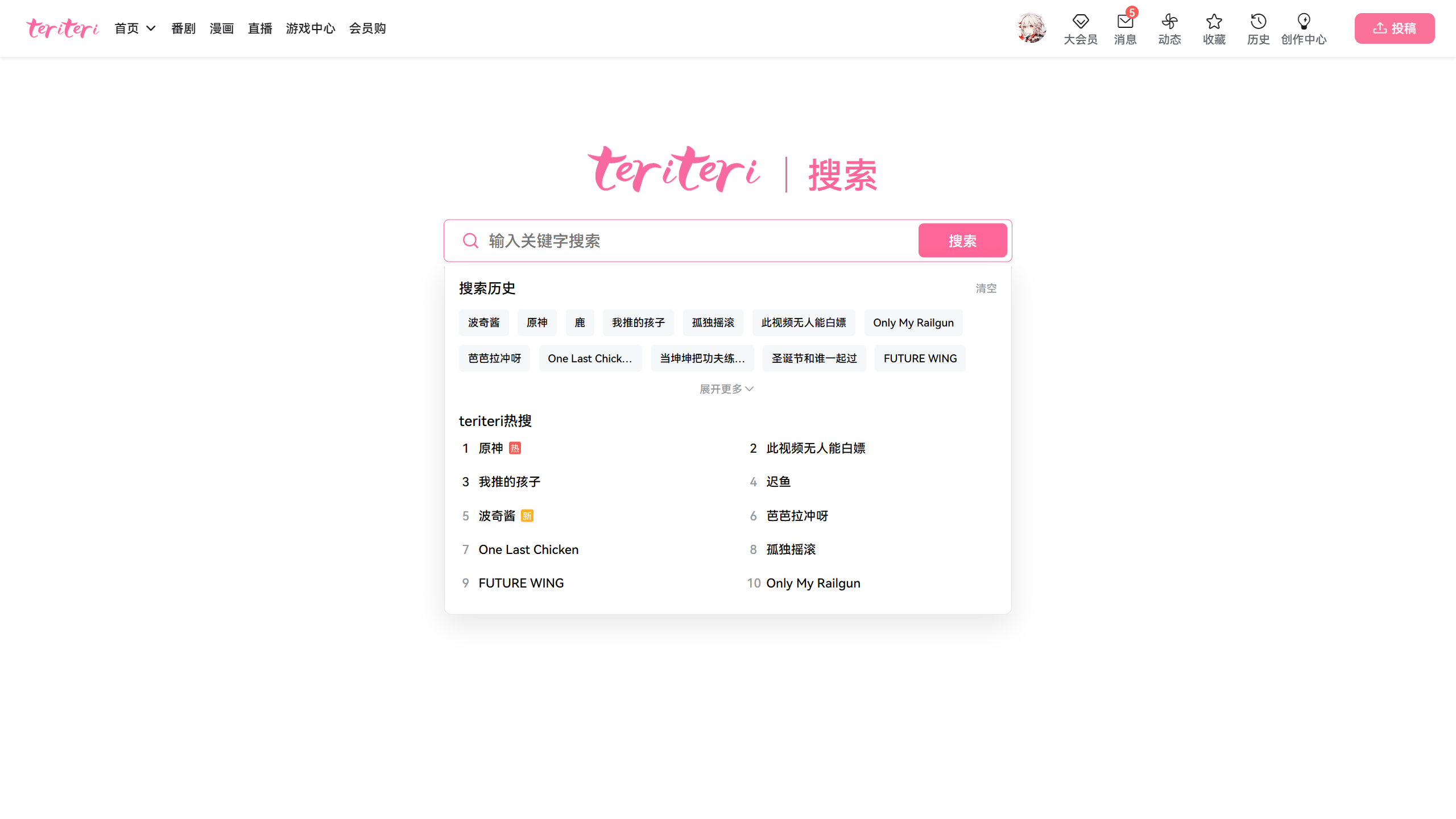This screenshot has height=819, width=1456.
Task: Click the user avatar picture
Action: [1031, 28]
